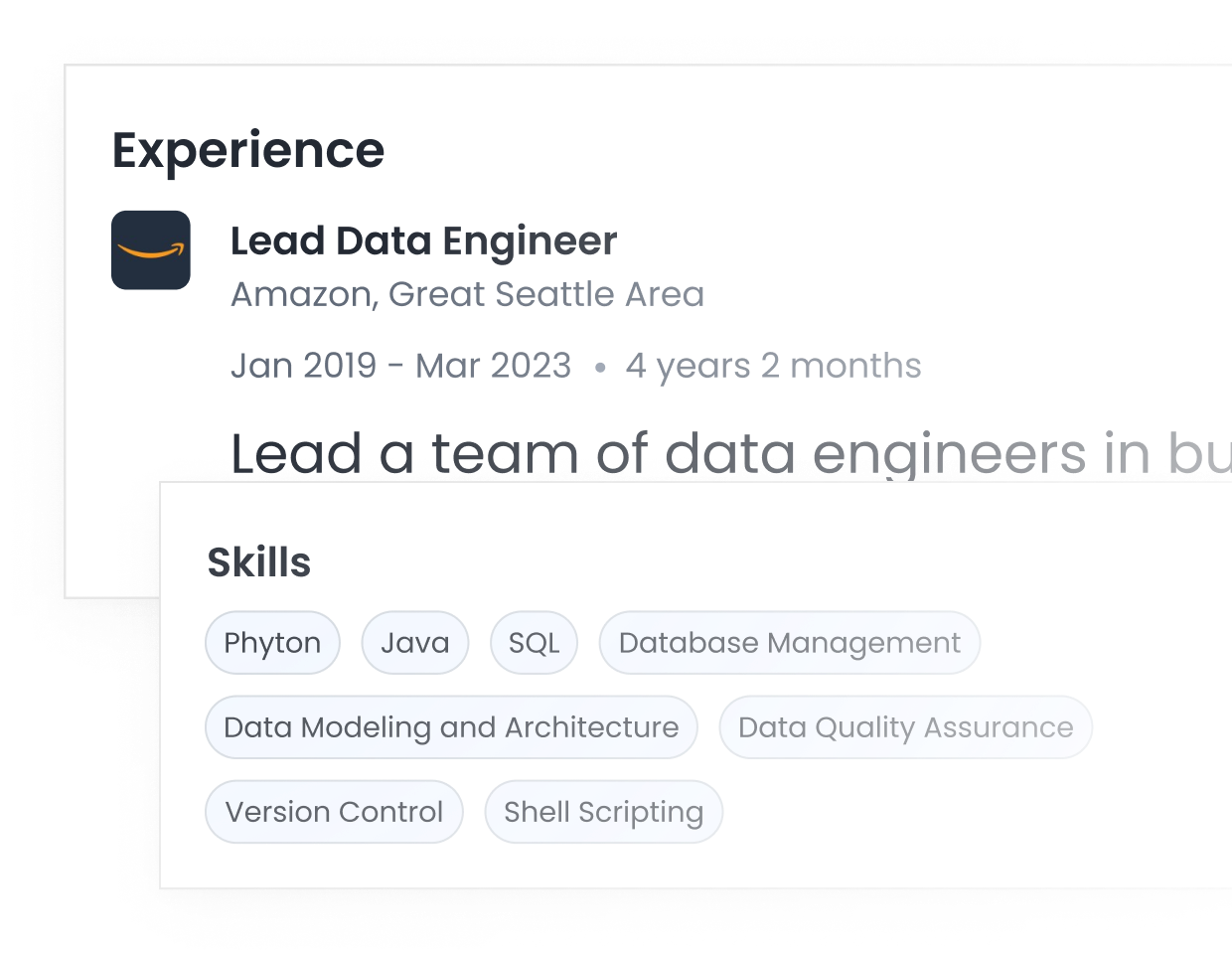Click the Jan 2019 - Mar 2023 date range
This screenshot has width=1232, height=954.
pyautogui.click(x=400, y=366)
